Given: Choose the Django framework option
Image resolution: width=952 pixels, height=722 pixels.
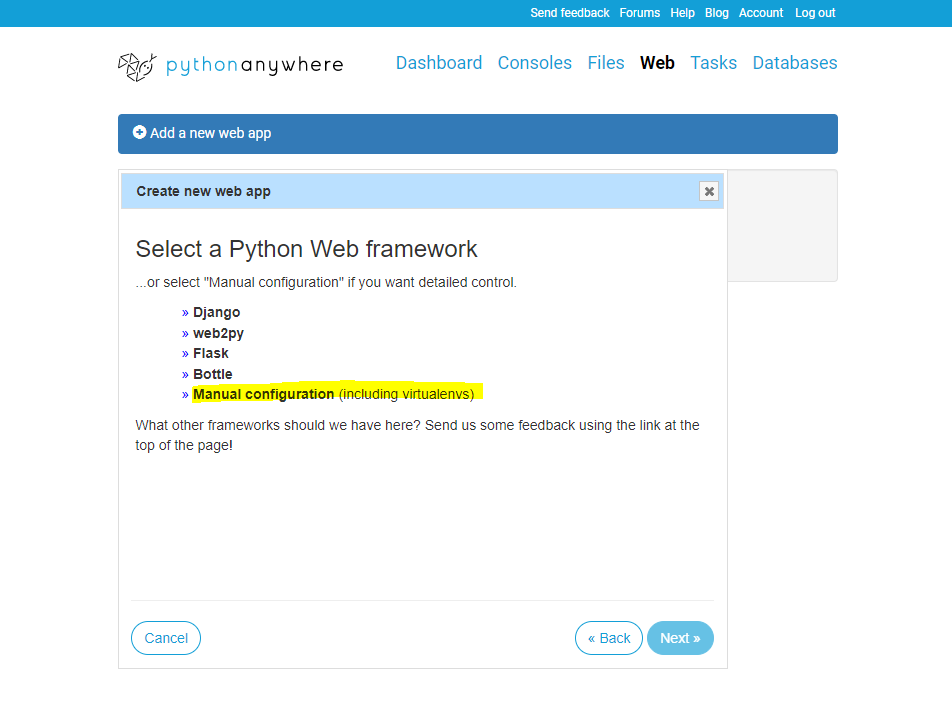Looking at the screenshot, I should [x=217, y=313].
